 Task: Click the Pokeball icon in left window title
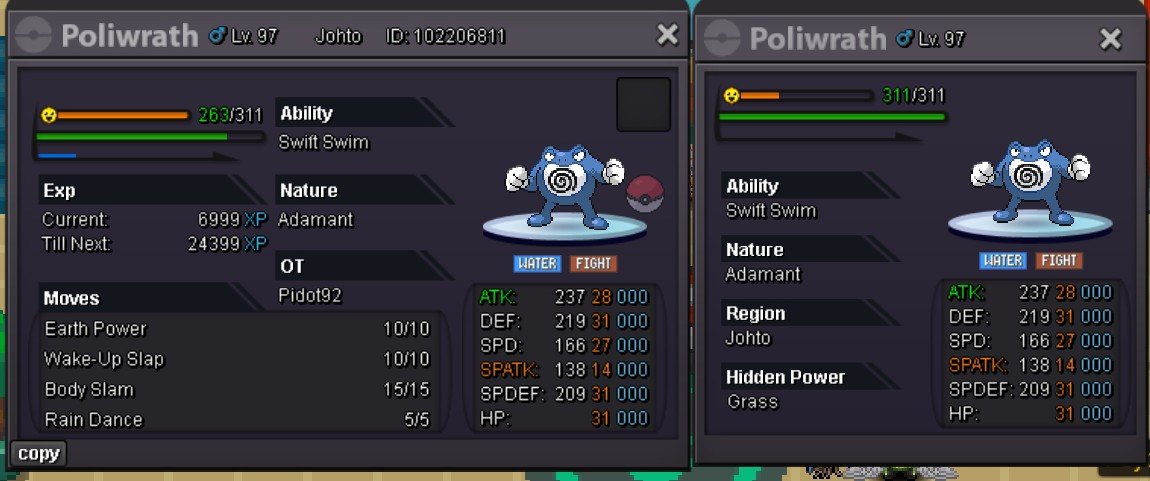[34, 34]
